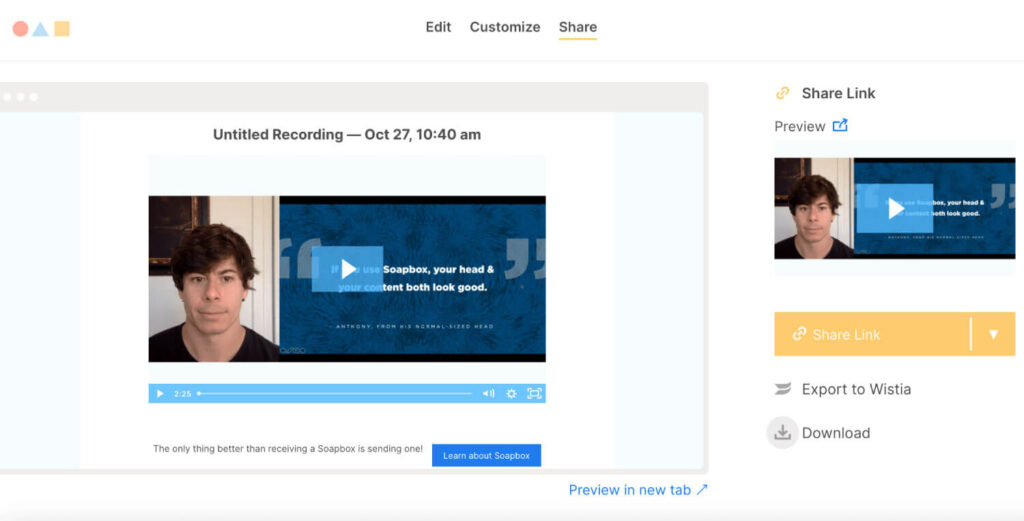
Task: Switch to the Customize tab
Action: pyautogui.click(x=505, y=27)
